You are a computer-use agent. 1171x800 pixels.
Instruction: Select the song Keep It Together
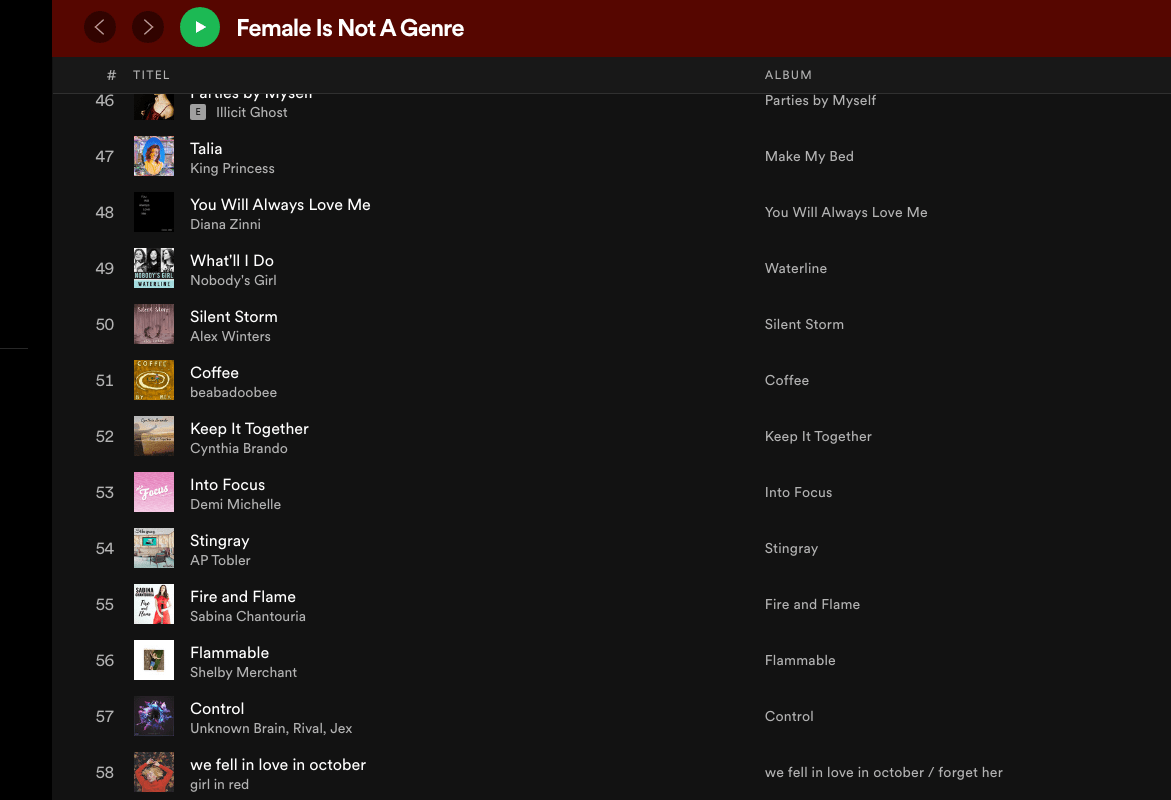pyautogui.click(x=249, y=428)
